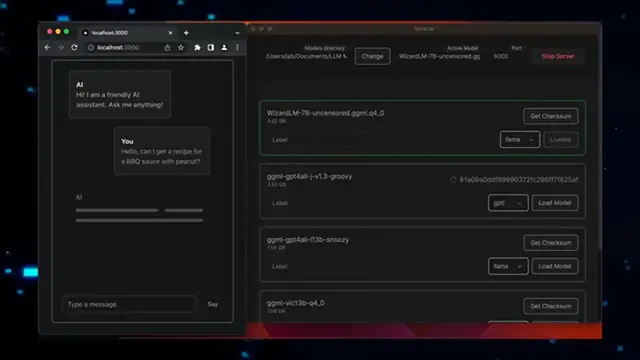This screenshot has width=640, height=360.
Task: Click the gpt4all-j groovy checksum hash
Action: (x=519, y=180)
